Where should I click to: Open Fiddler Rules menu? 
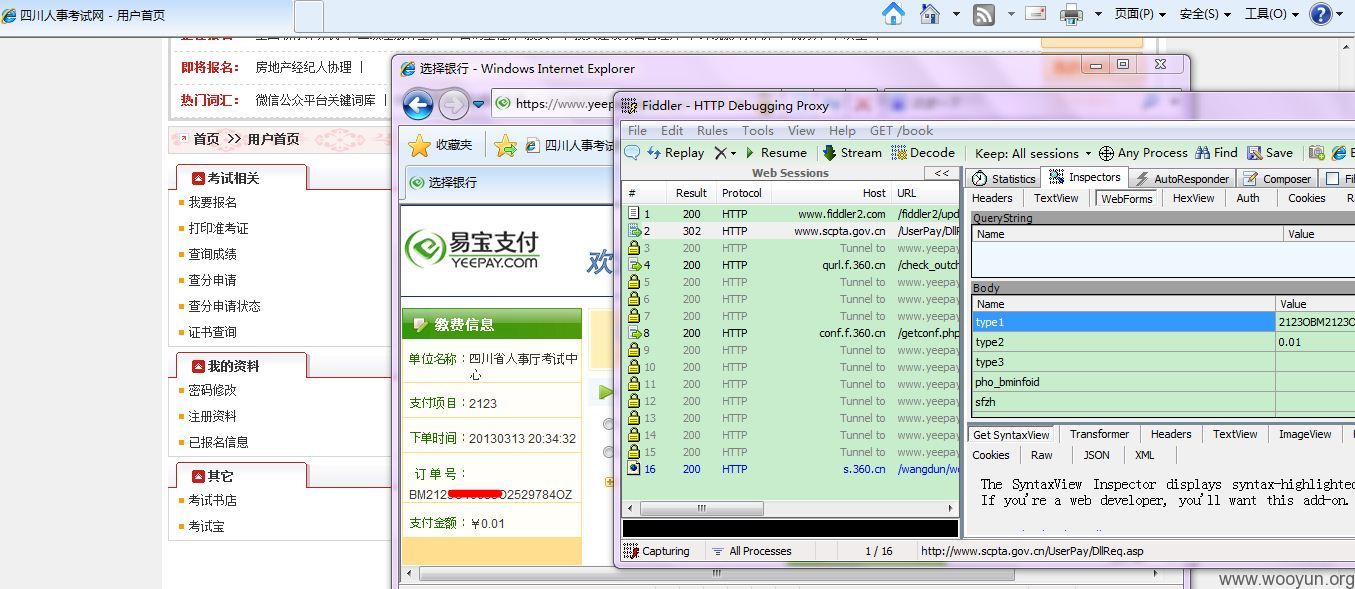tap(712, 130)
